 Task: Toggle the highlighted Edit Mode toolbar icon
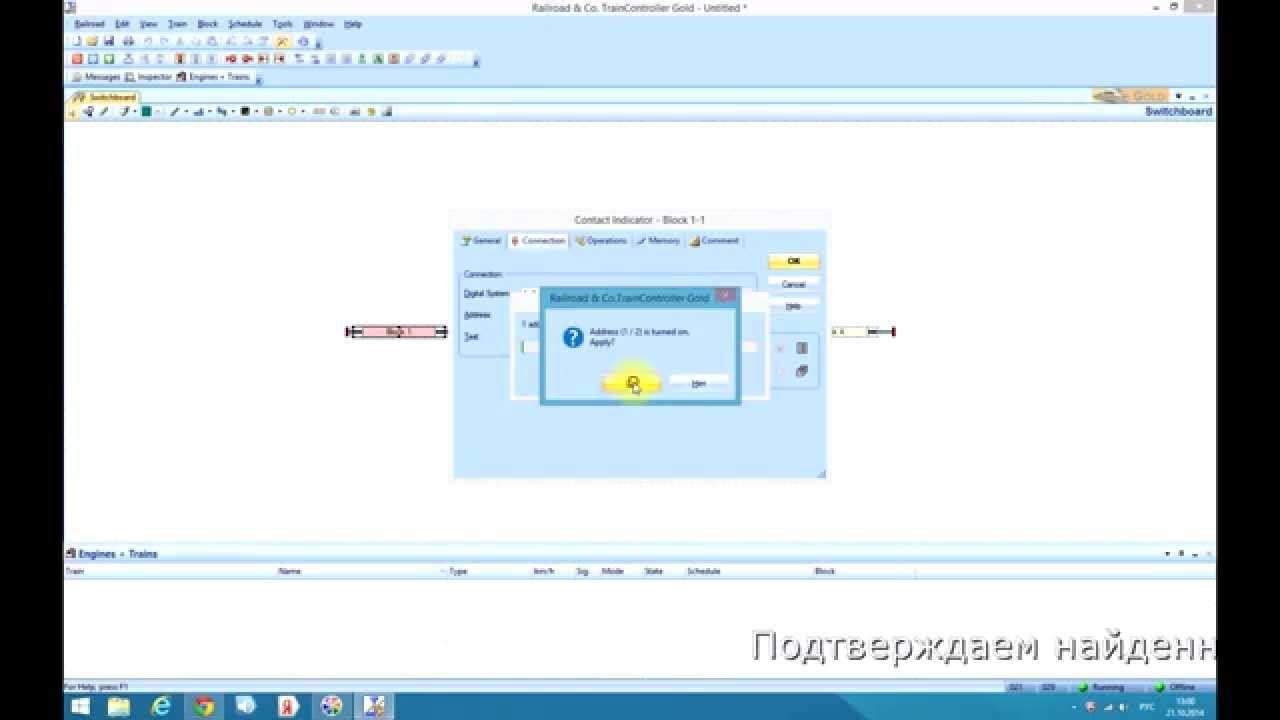[283, 42]
